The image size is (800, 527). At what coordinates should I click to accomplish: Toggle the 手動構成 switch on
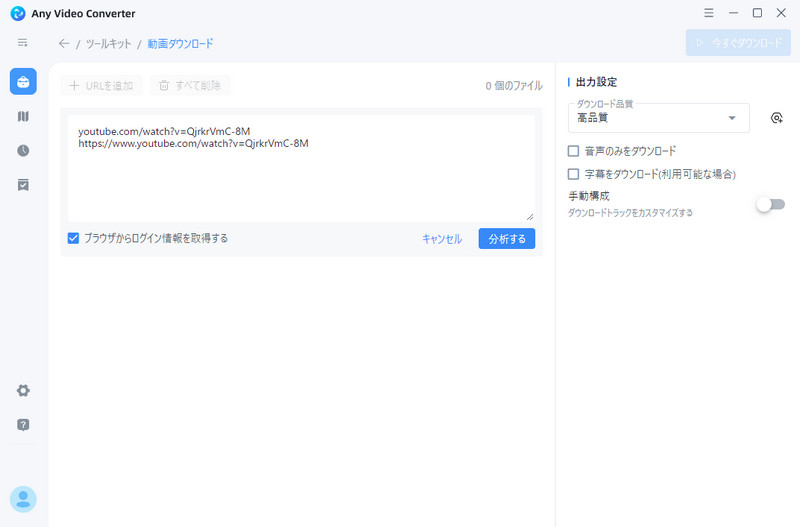pyautogui.click(x=770, y=204)
